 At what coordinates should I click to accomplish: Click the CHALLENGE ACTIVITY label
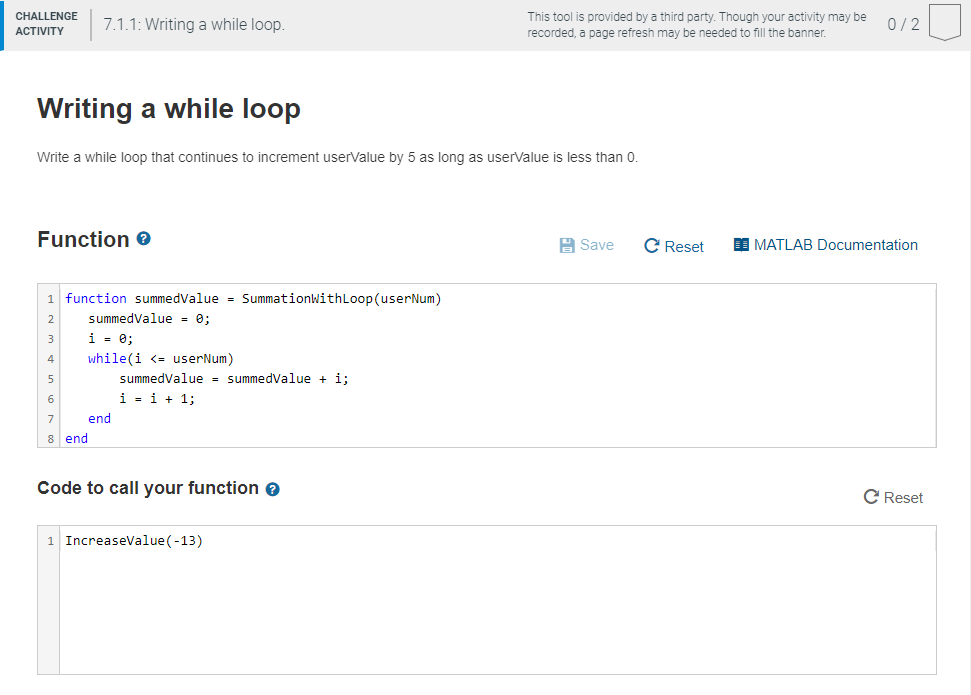pos(46,24)
